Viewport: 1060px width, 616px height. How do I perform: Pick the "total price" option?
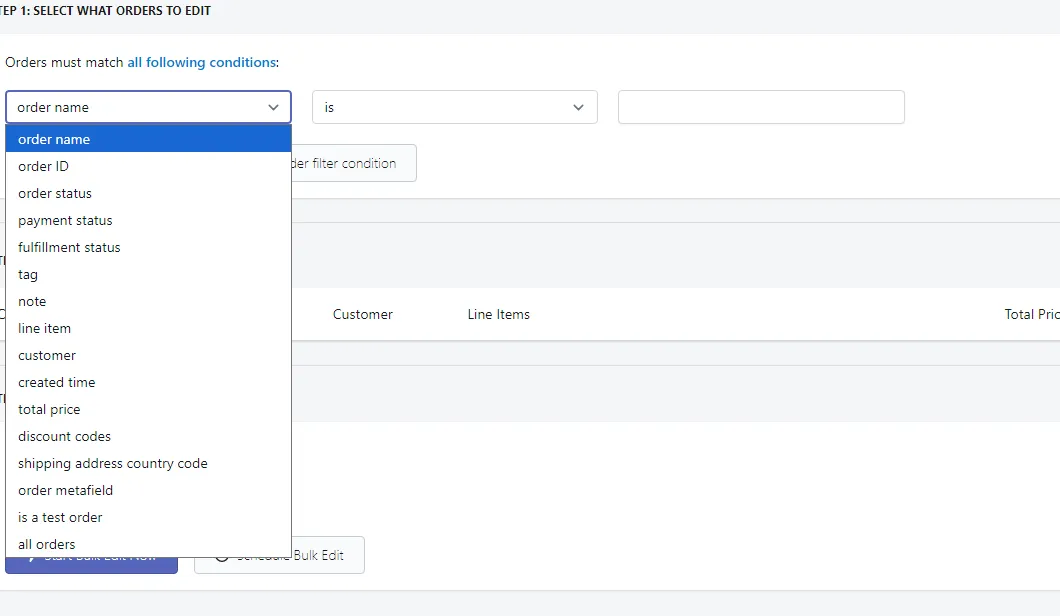[x=148, y=410]
